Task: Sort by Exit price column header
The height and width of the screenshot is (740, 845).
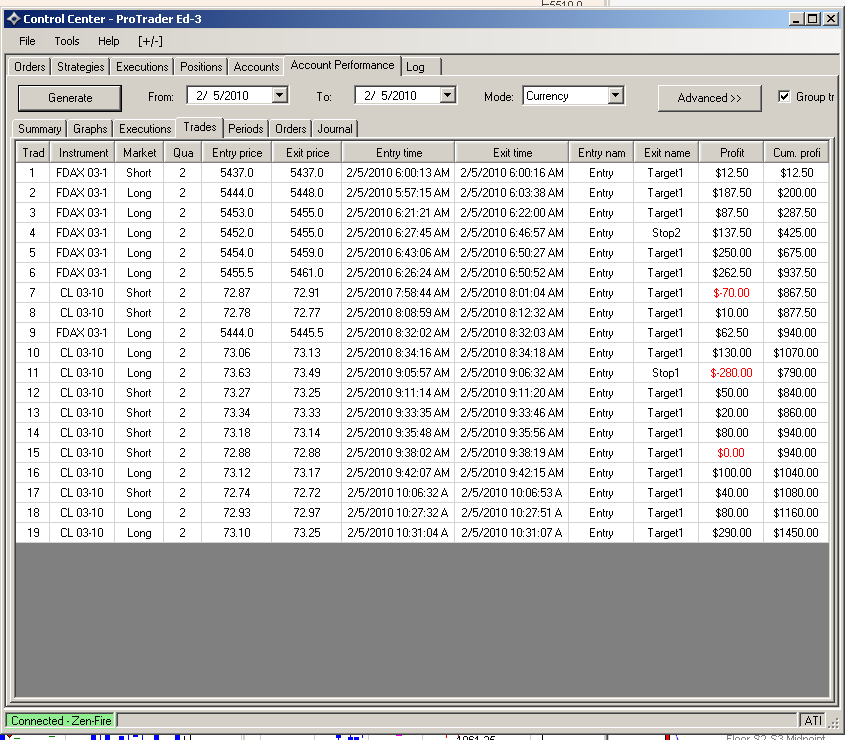Action: click(x=307, y=153)
